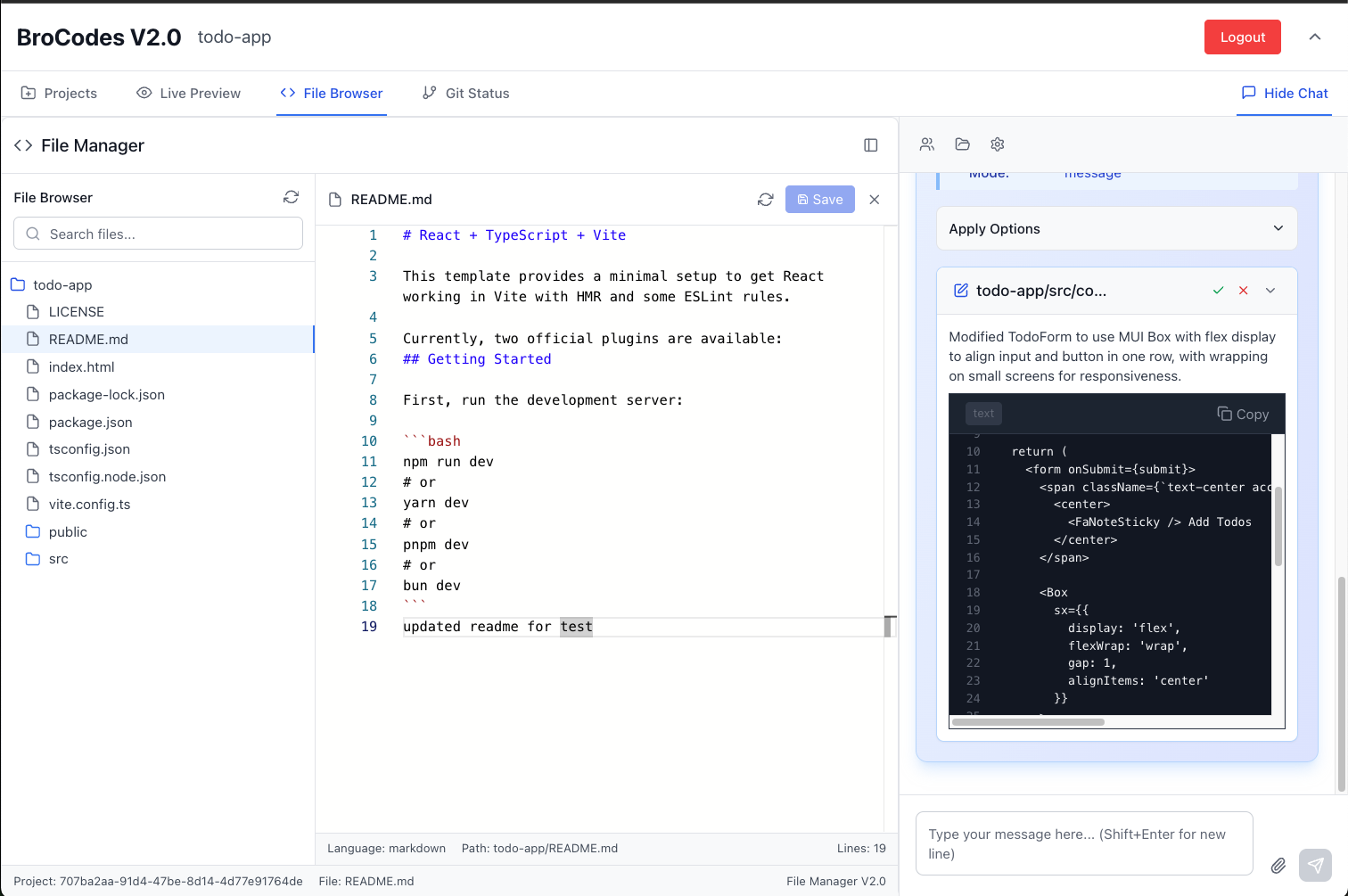Open index.html file
Viewport: 1348px width, 896px height.
tap(157, 367)
